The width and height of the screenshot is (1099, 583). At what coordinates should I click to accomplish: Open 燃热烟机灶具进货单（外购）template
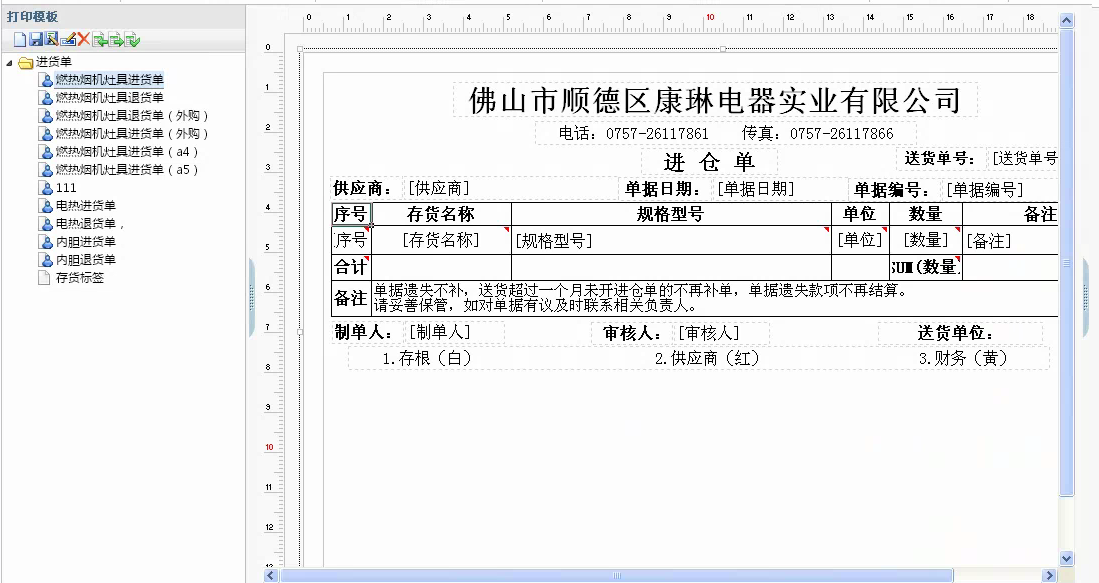point(132,134)
